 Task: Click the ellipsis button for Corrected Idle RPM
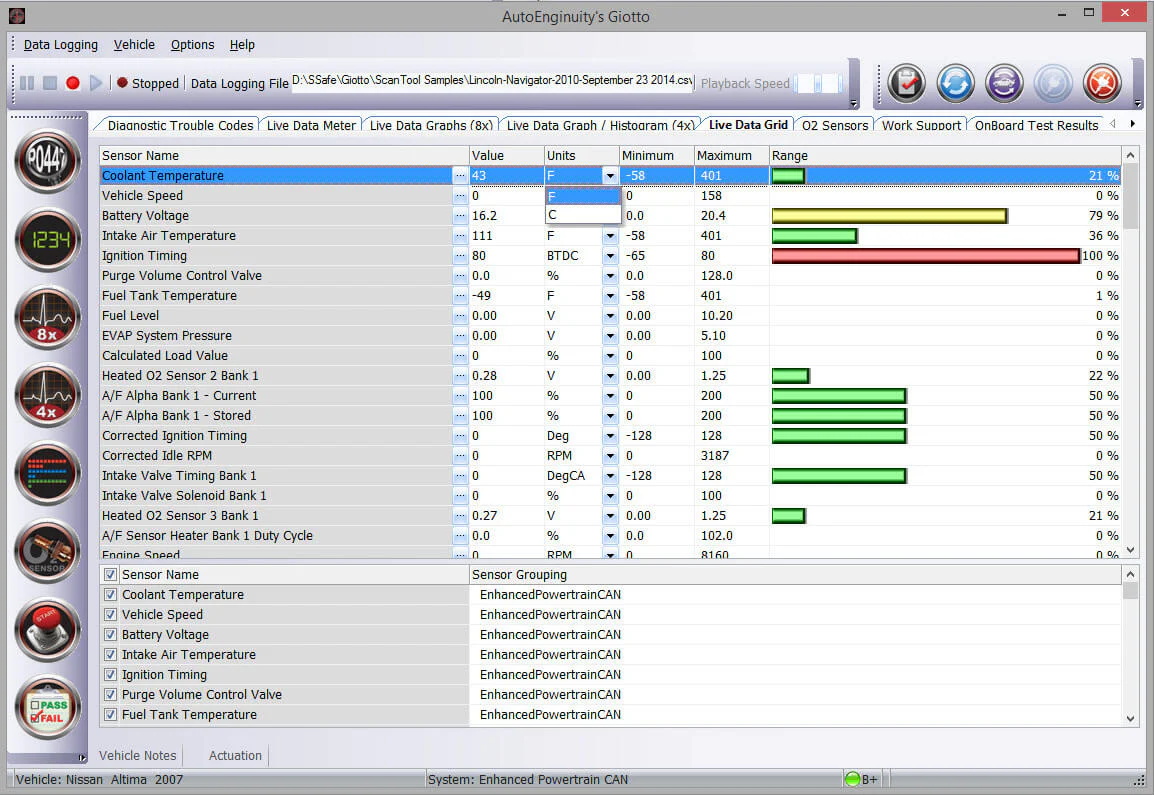460,456
